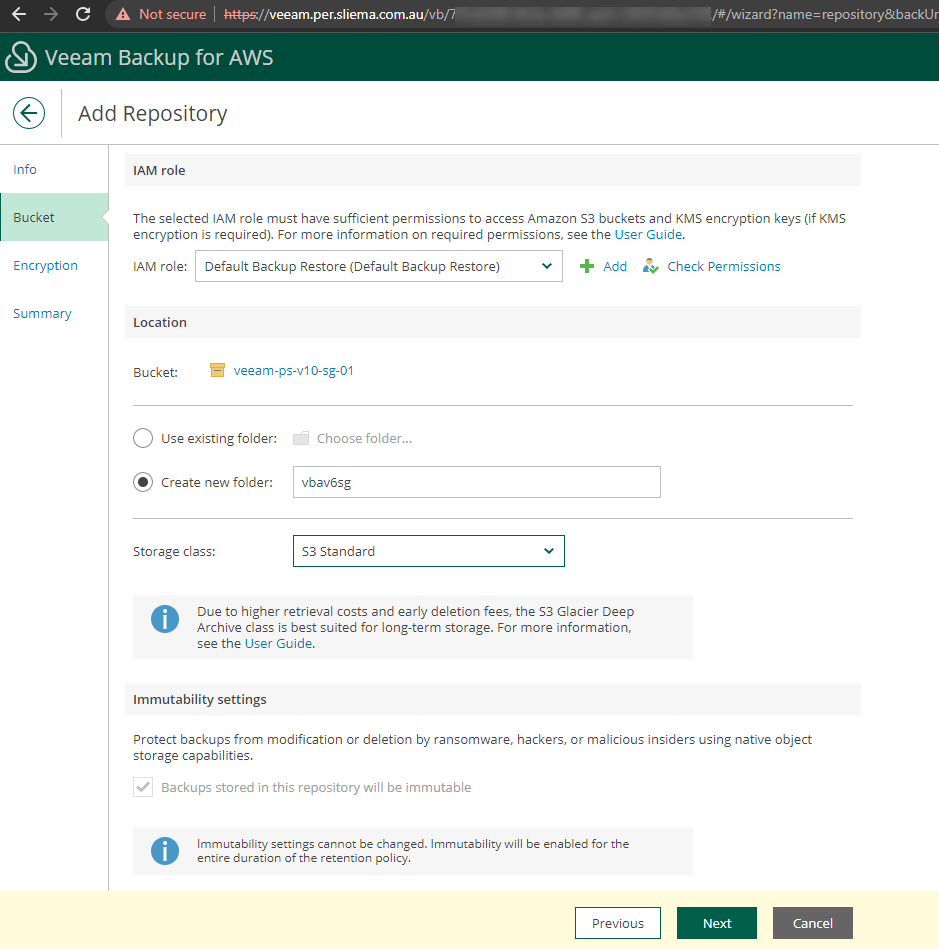Click the Backups stored in this repository label

[316, 787]
